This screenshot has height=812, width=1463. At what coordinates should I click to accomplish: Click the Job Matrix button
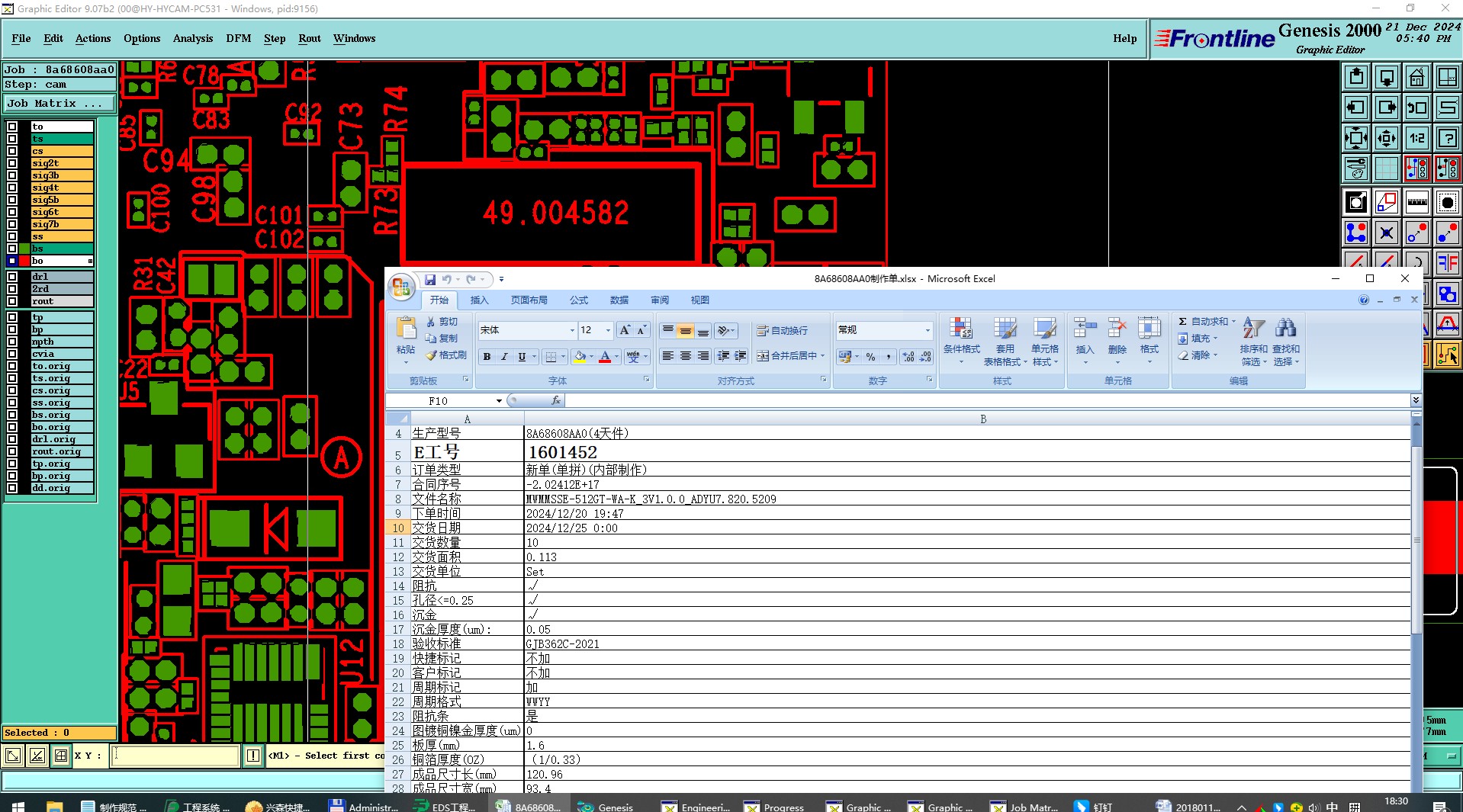(x=59, y=104)
